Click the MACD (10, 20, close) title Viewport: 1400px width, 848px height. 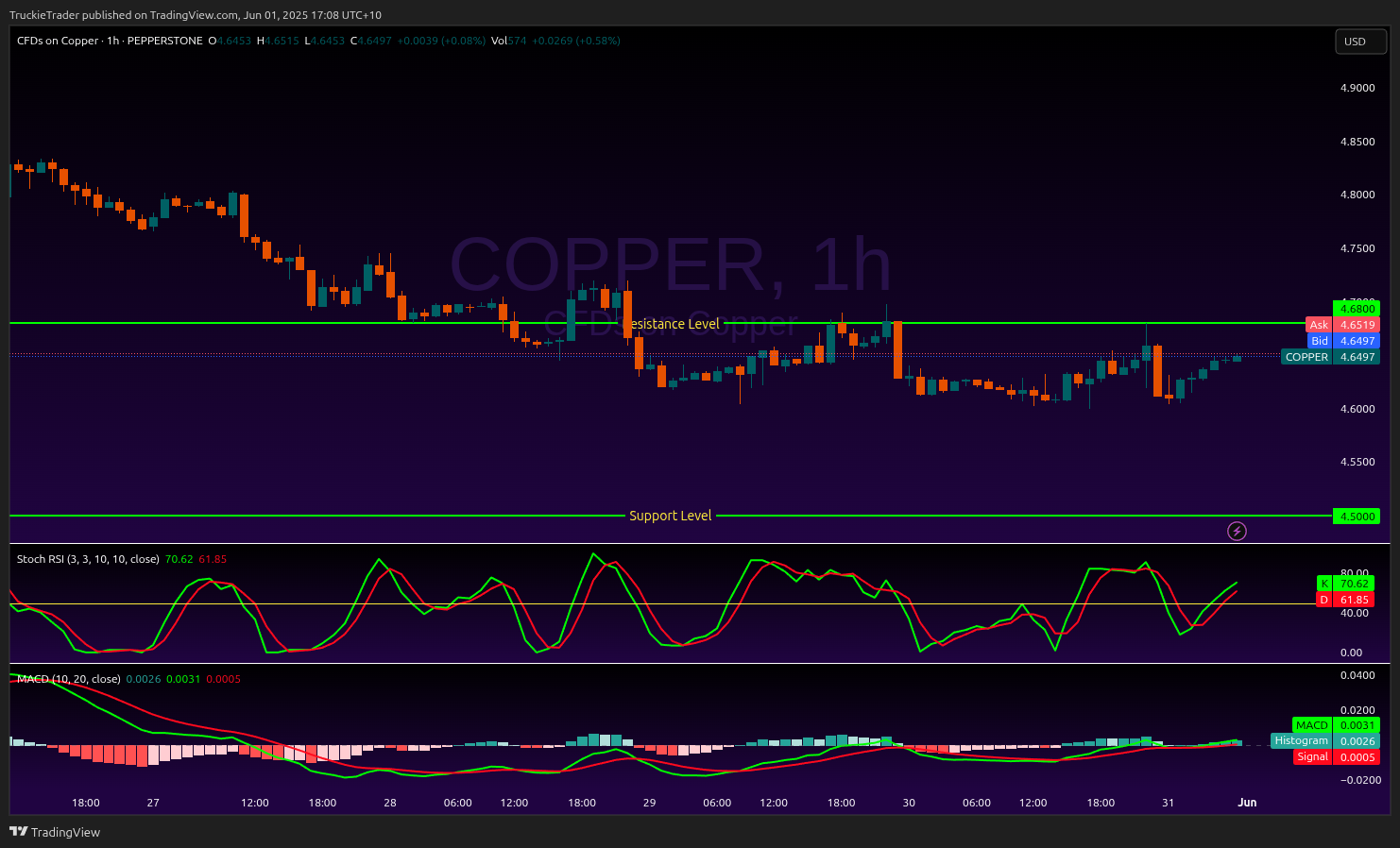tap(69, 679)
